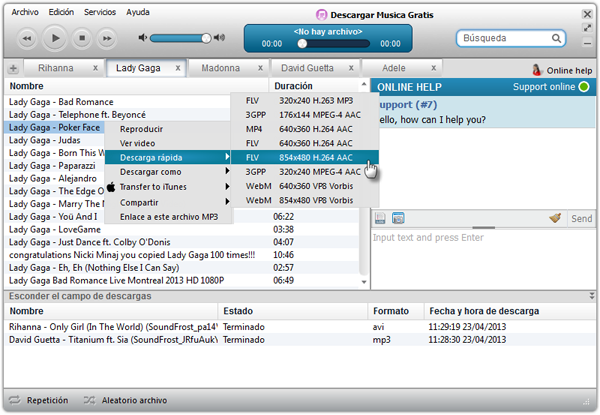The width and height of the screenshot is (600, 415).
Task: Toggle Aleatorio archivo shuffle mode
Action: (x=126, y=400)
